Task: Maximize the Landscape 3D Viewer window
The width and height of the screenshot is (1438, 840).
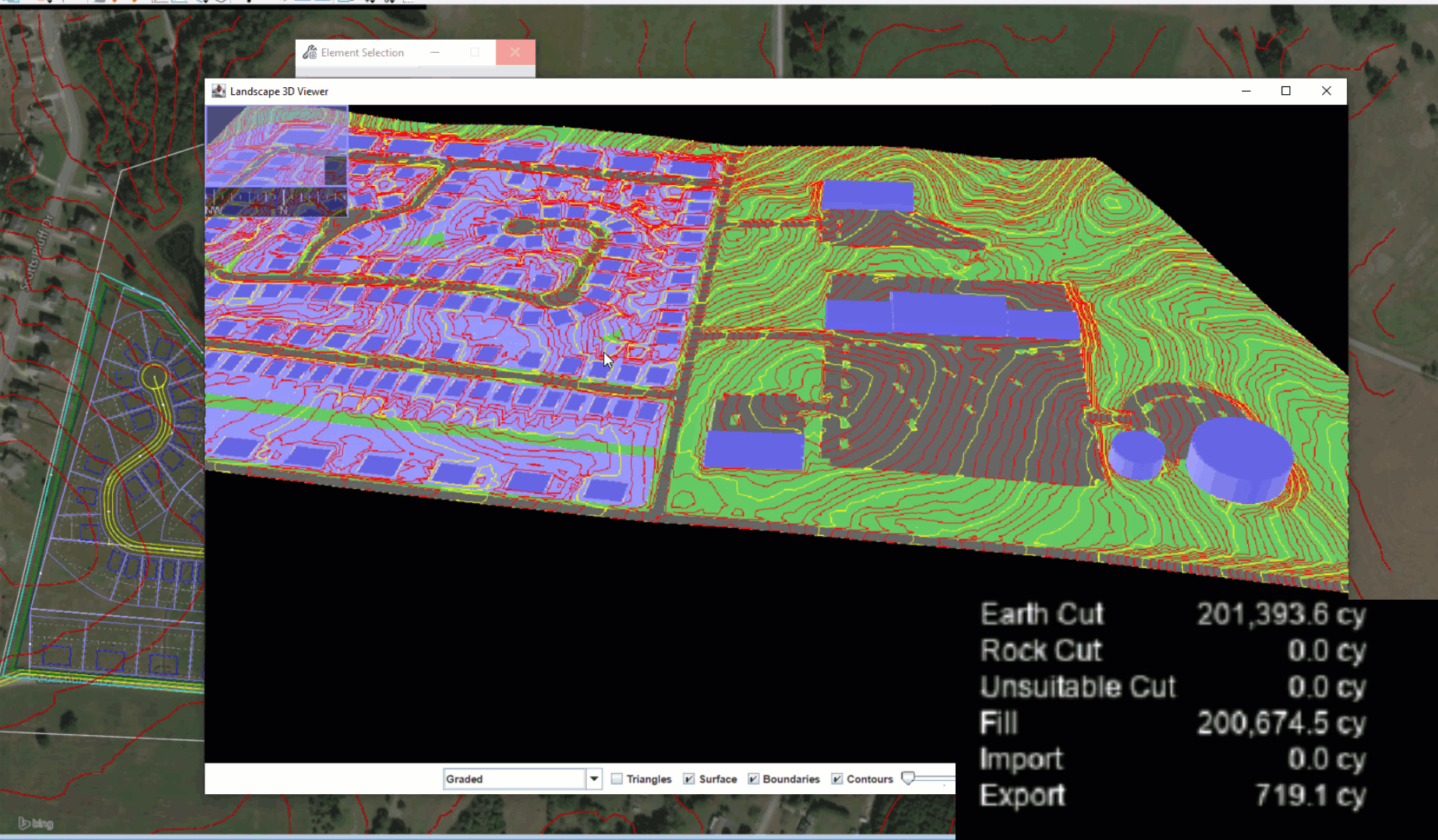Action: 1286,91
